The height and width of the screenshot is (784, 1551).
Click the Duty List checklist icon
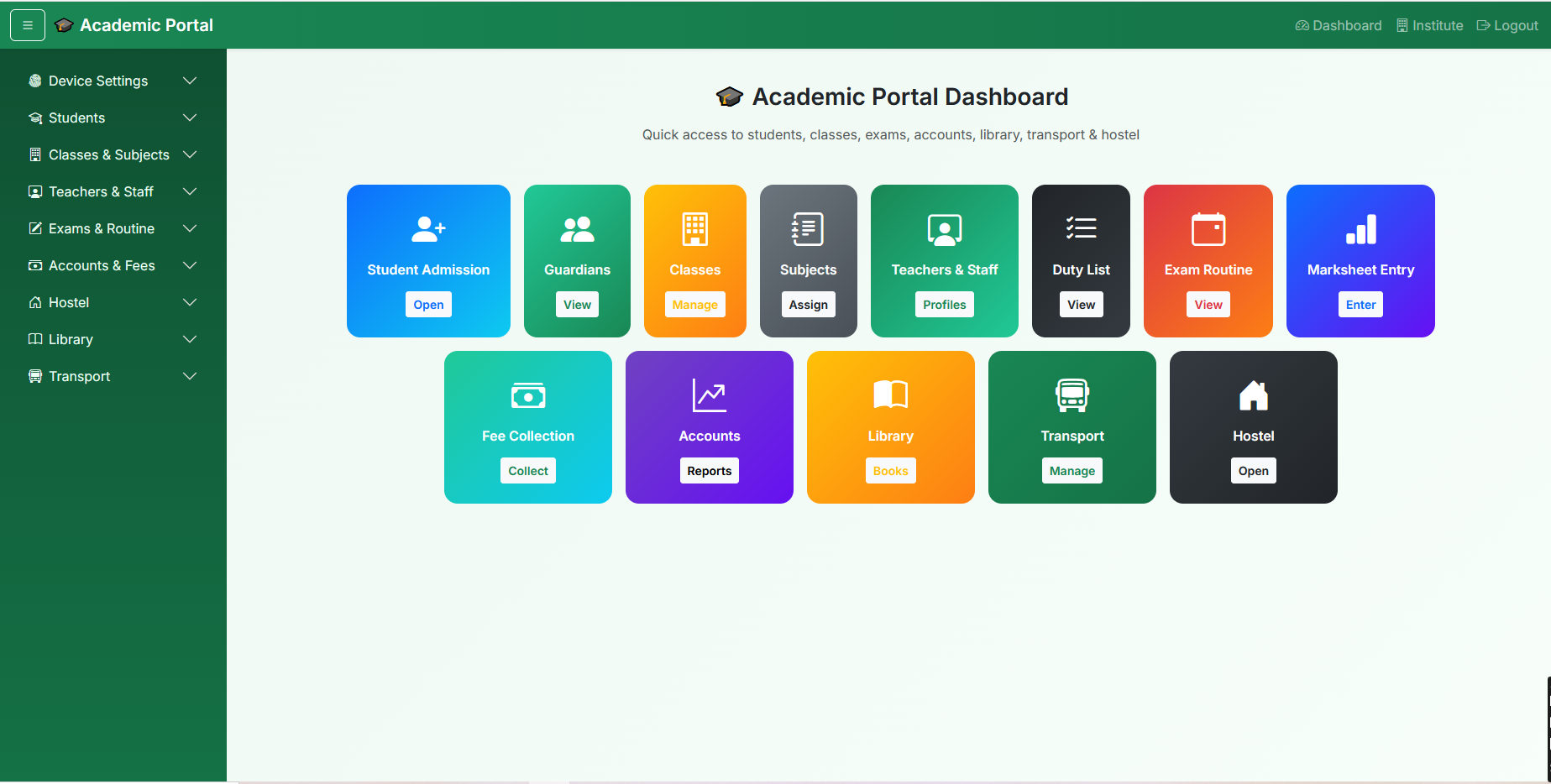coord(1081,227)
